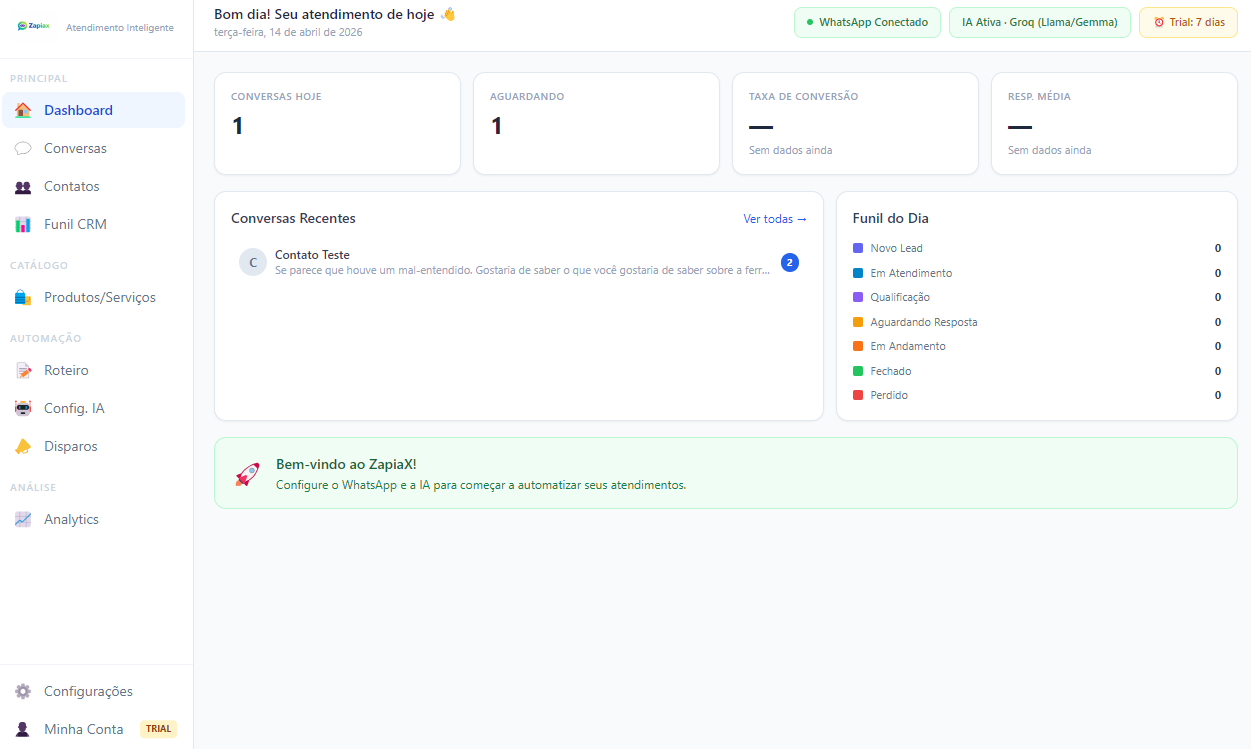This screenshot has width=1251, height=749.
Task: Click the Trial: 7 dias badge
Action: (x=1188, y=22)
